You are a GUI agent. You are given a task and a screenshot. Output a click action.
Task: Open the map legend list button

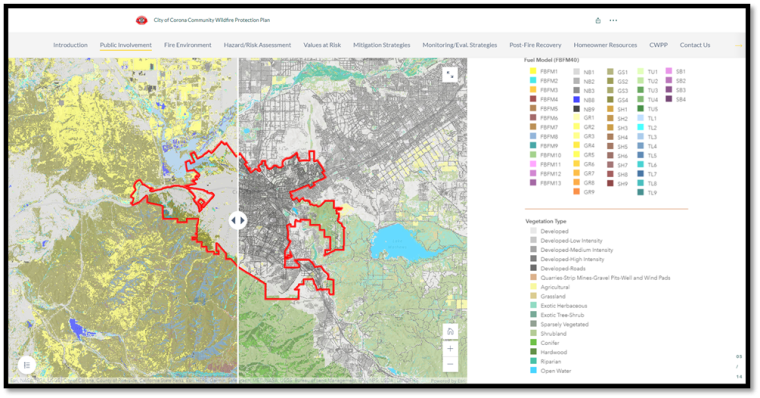(x=27, y=365)
